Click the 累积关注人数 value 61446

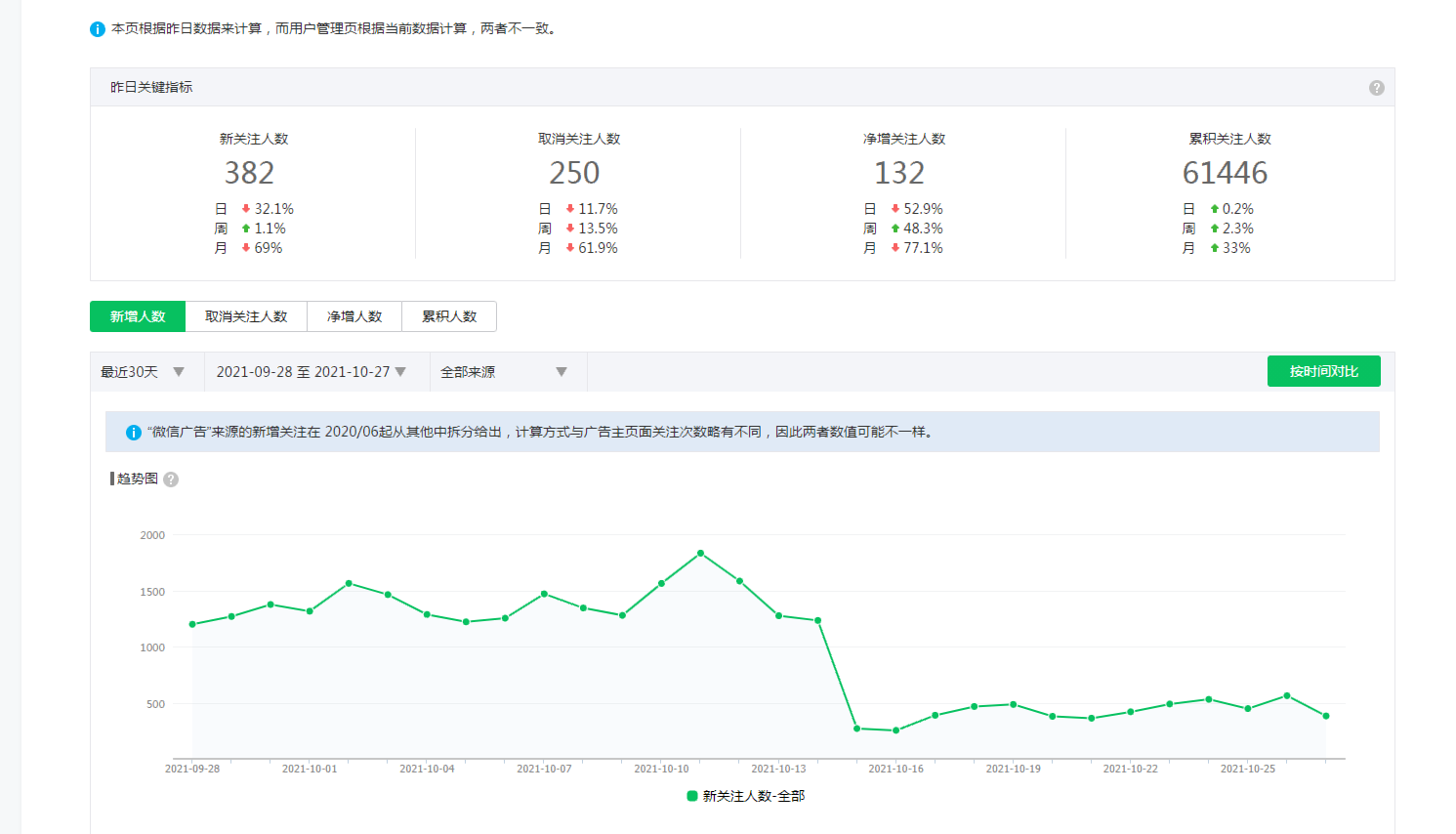pos(1225,173)
